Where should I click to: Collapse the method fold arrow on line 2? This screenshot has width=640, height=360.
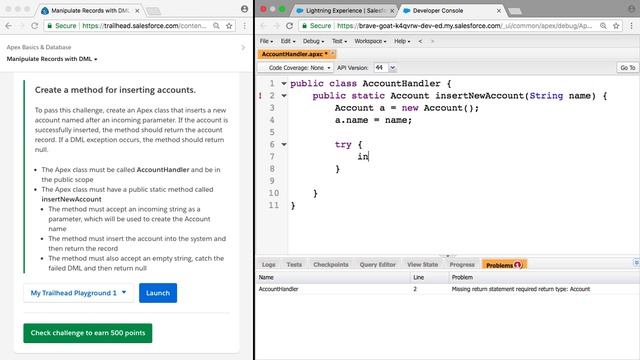(284, 96)
